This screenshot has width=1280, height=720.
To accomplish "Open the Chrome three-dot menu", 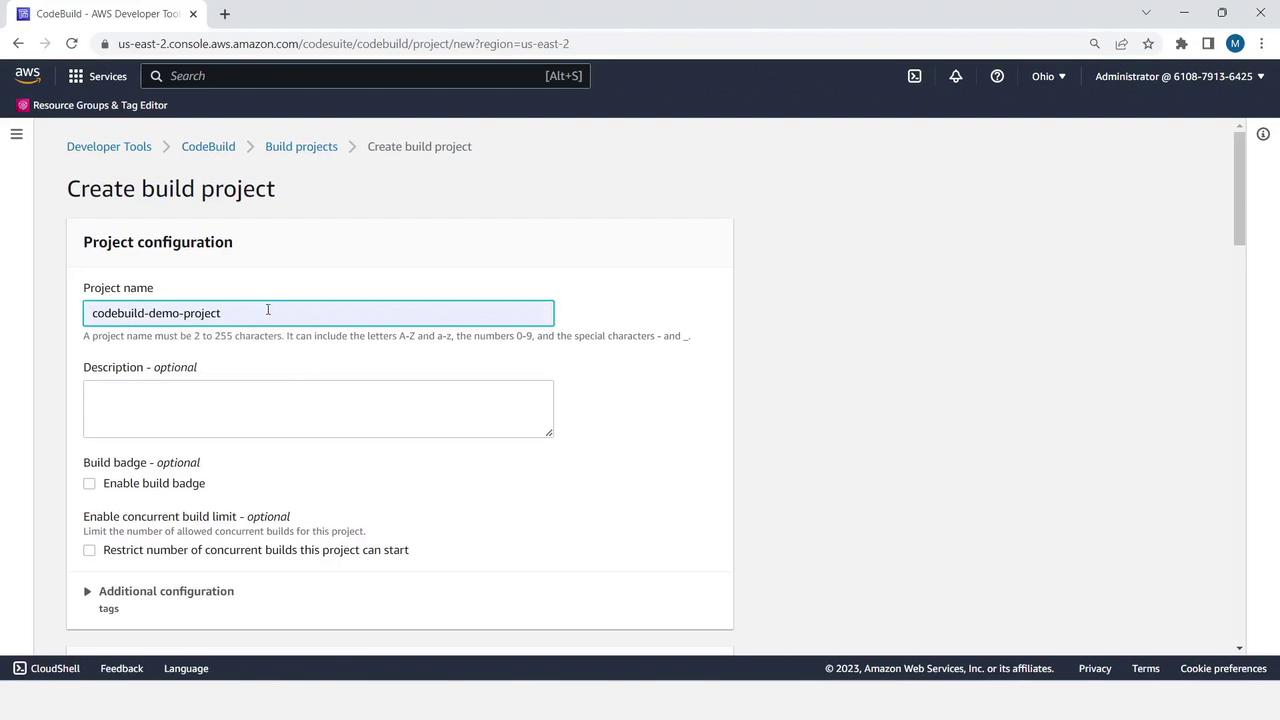I will tap(1262, 44).
